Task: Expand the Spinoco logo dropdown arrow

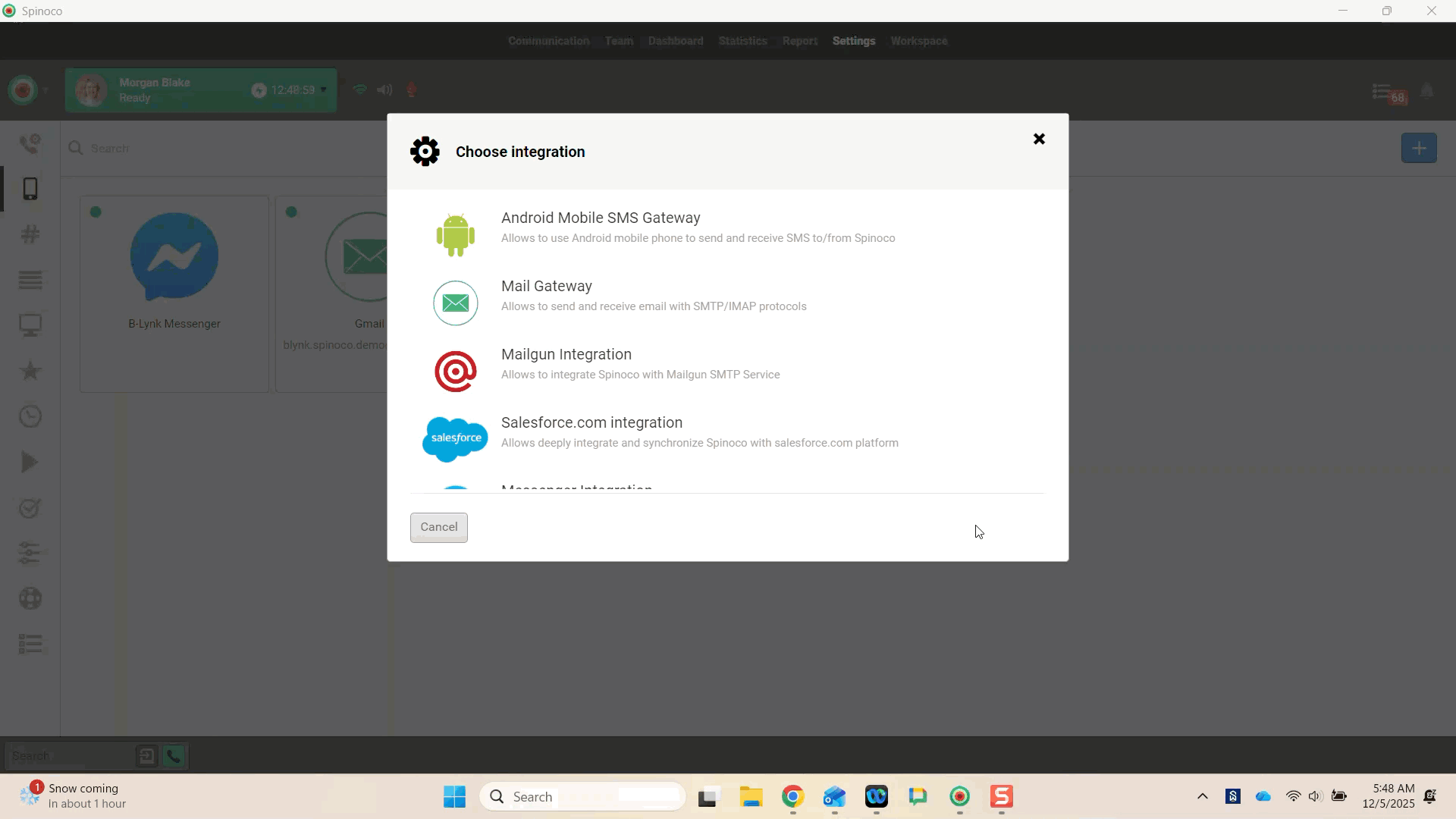Action: (x=45, y=90)
